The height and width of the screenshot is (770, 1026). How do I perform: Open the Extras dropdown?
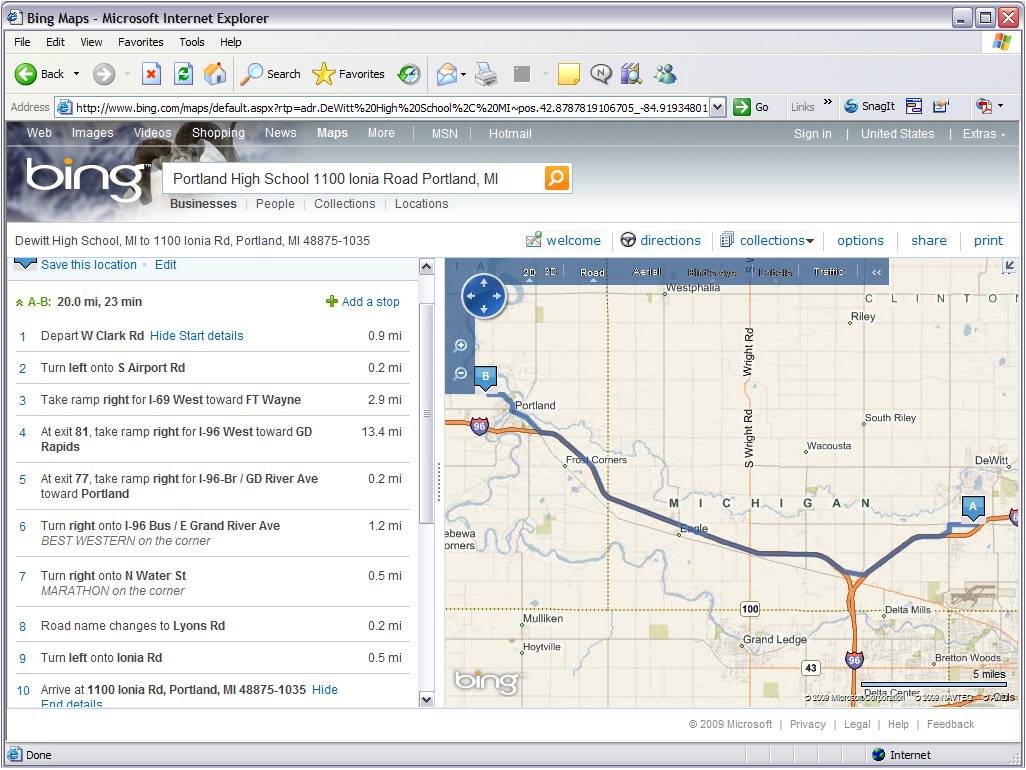pyautogui.click(x=983, y=133)
